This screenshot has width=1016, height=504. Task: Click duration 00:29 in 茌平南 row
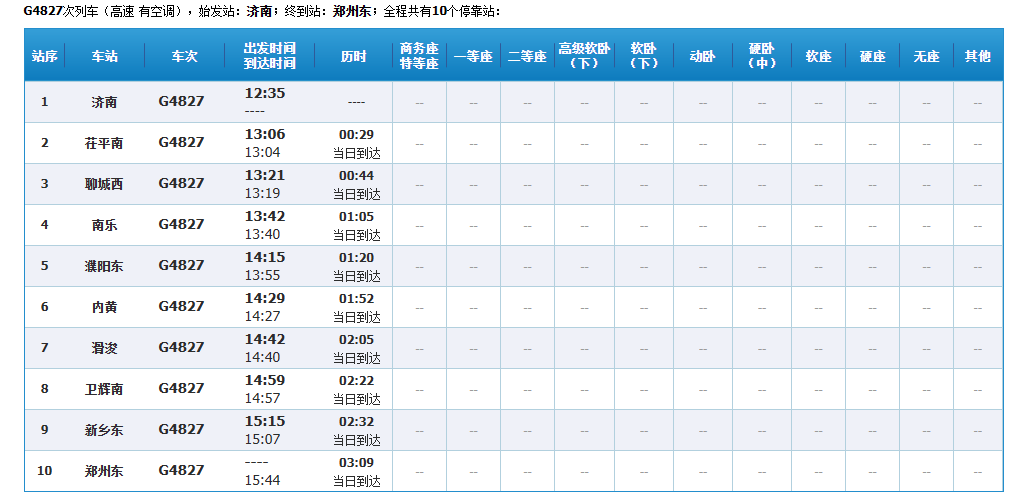pyautogui.click(x=356, y=135)
